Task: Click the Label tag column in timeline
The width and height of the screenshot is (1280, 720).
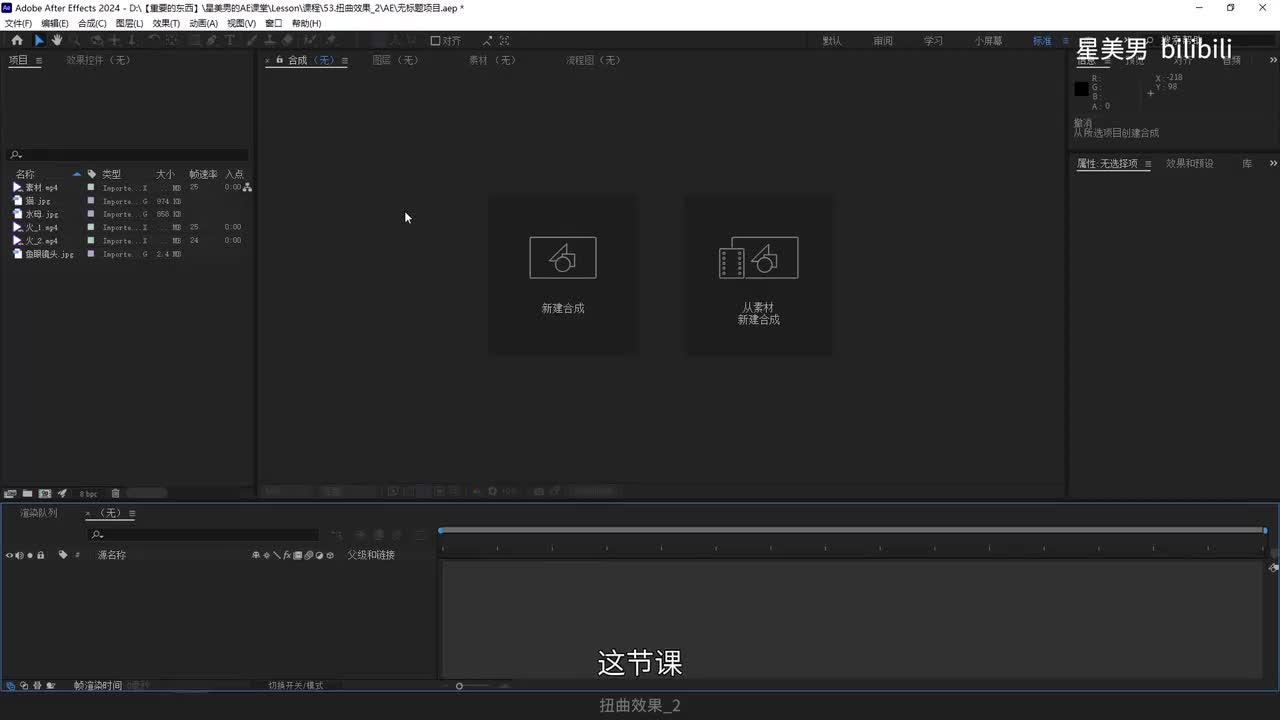Action: coord(63,555)
